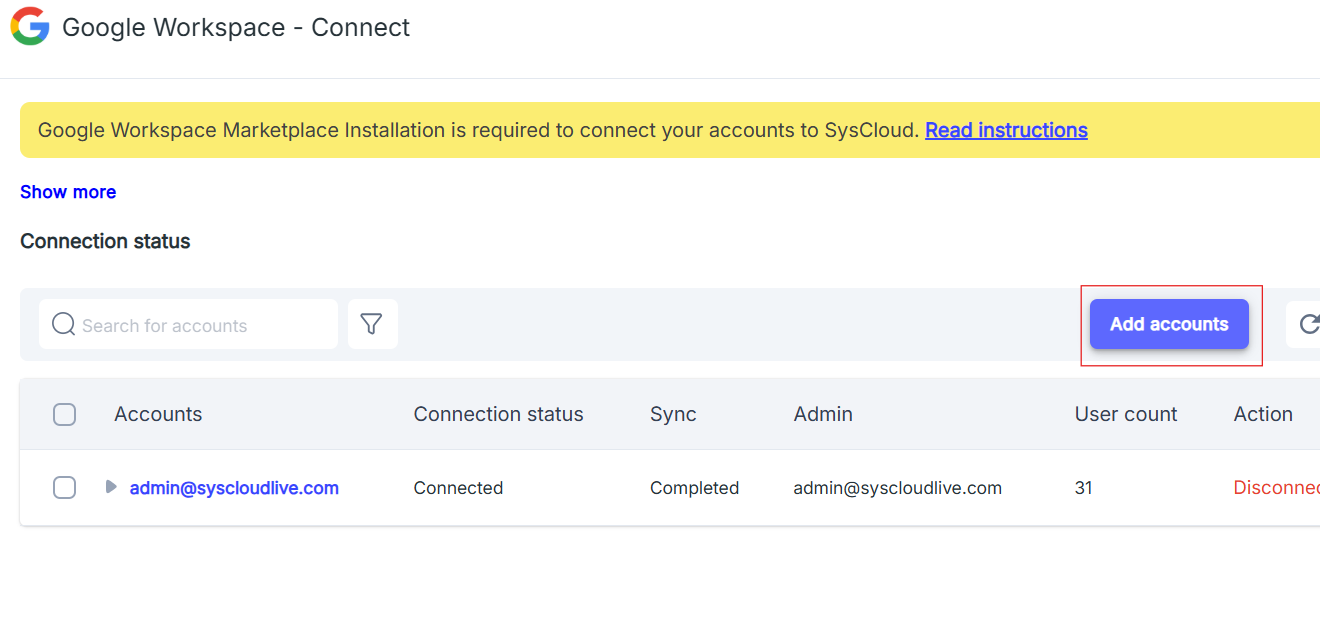
Task: Open the filter icon next to search
Action: (x=372, y=324)
